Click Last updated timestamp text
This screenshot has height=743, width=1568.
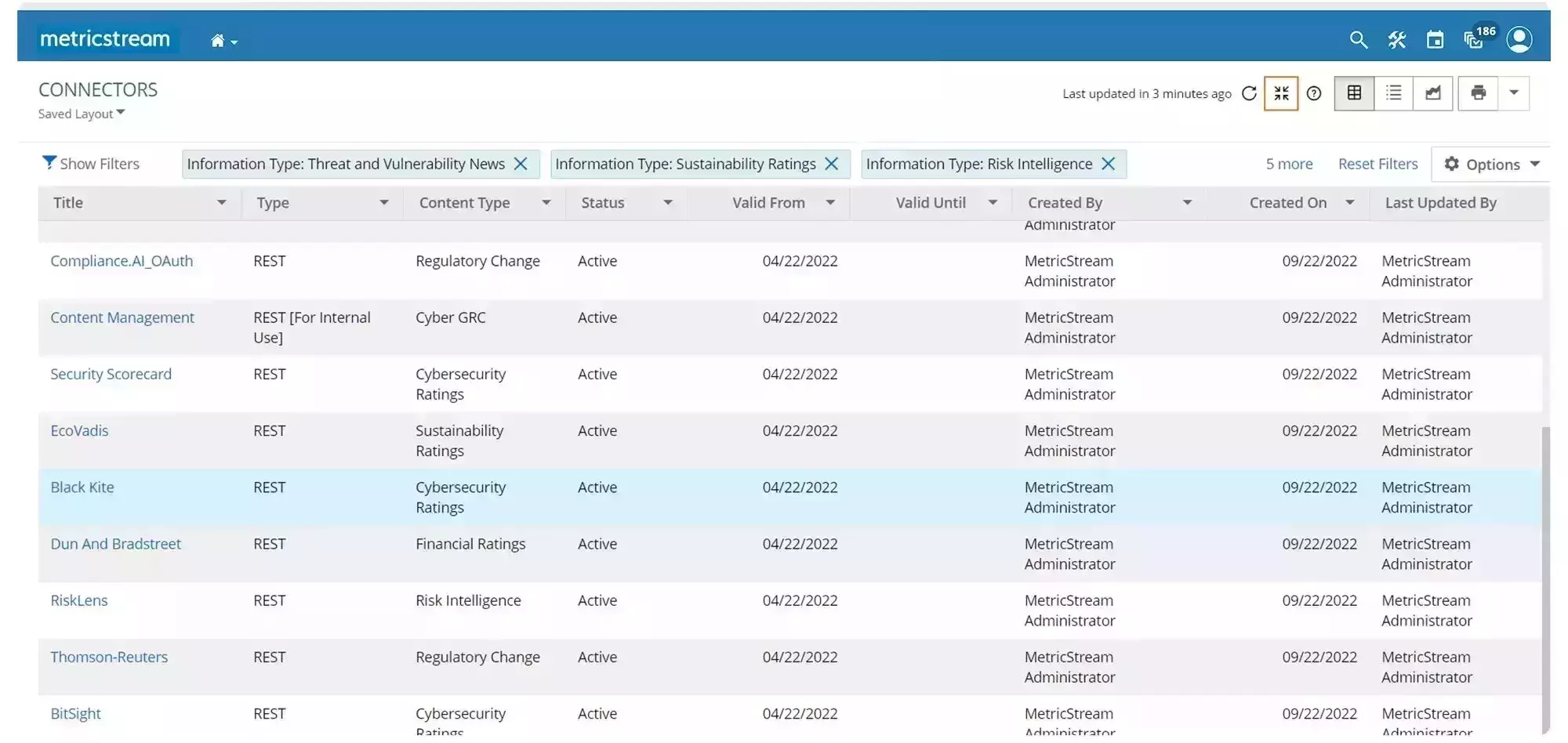click(1147, 94)
